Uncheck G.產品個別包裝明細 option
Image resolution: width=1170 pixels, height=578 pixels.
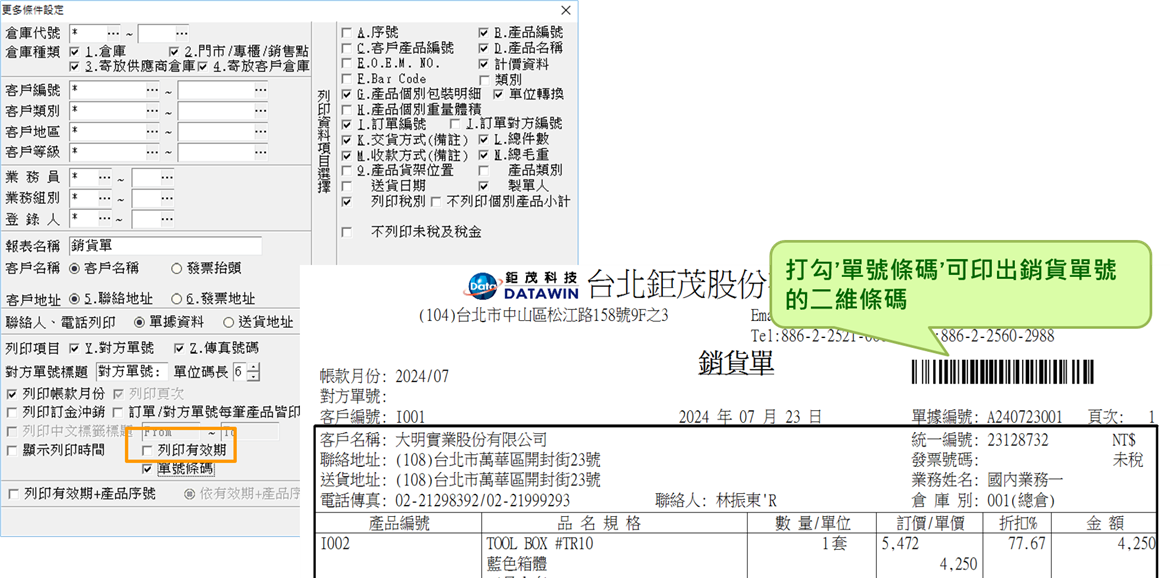point(346,95)
